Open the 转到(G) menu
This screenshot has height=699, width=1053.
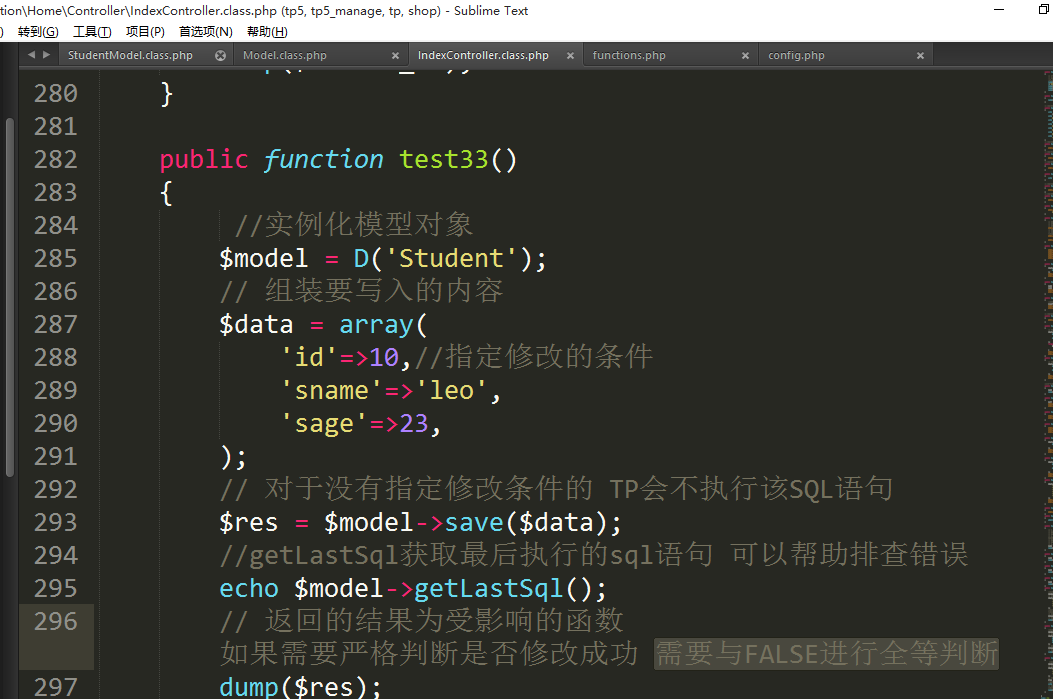(38, 32)
